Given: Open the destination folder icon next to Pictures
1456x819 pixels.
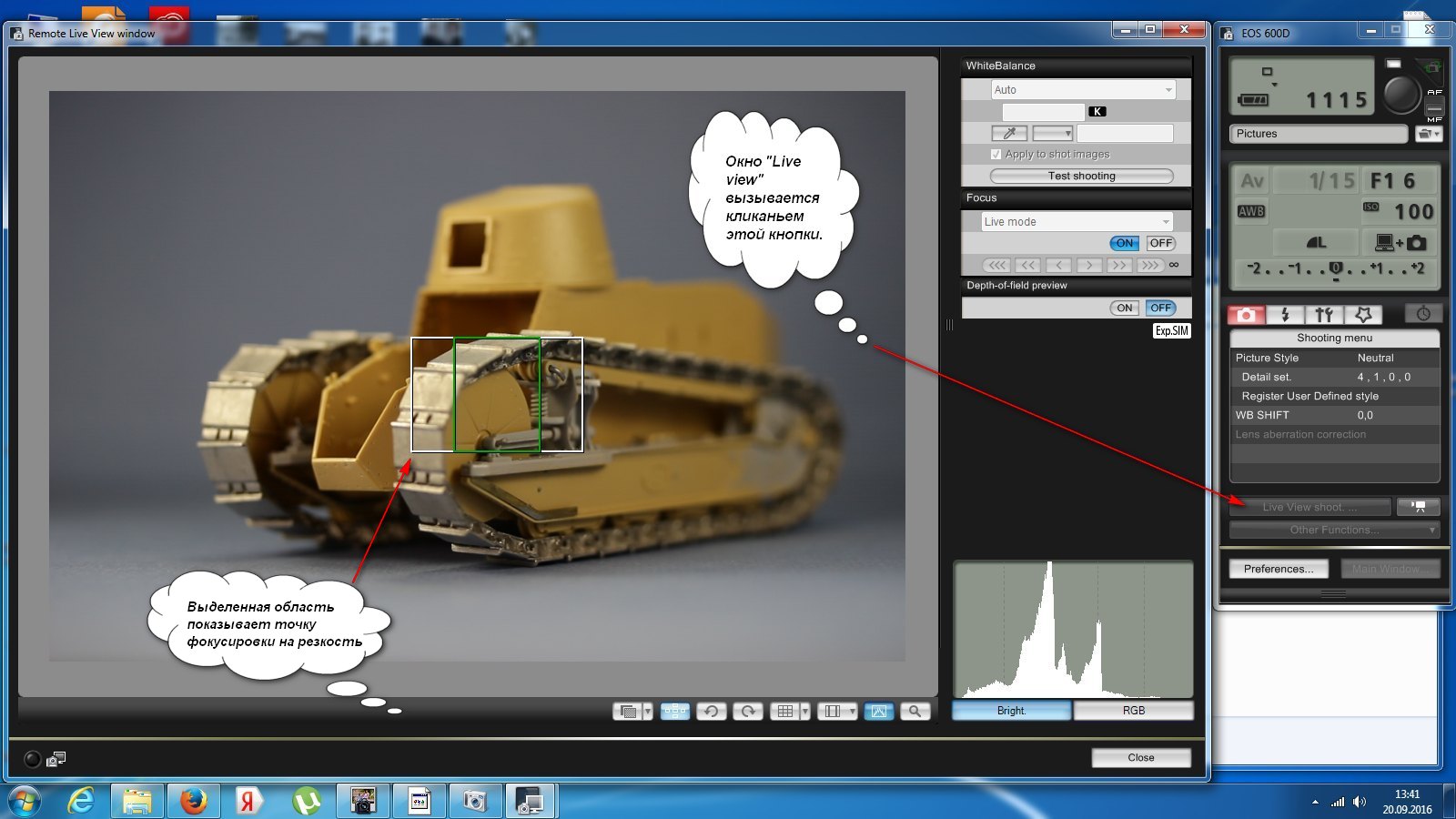Looking at the screenshot, I should click(1429, 134).
